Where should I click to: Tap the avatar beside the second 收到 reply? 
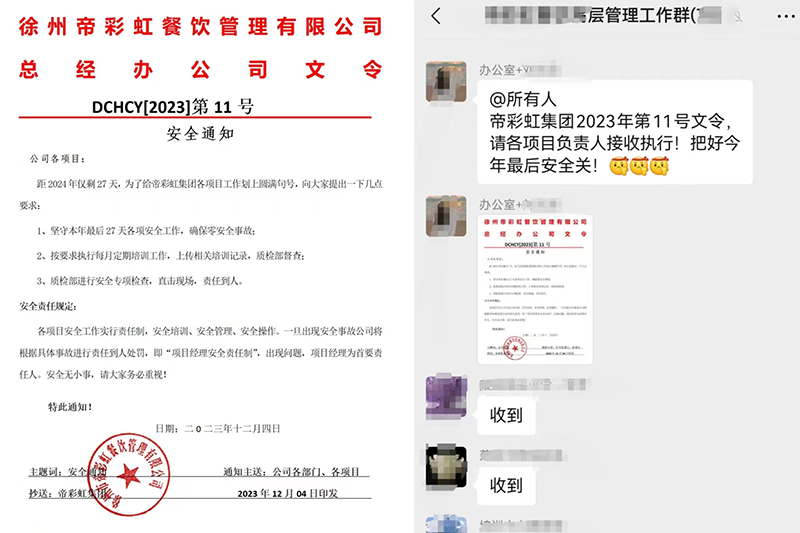click(443, 467)
